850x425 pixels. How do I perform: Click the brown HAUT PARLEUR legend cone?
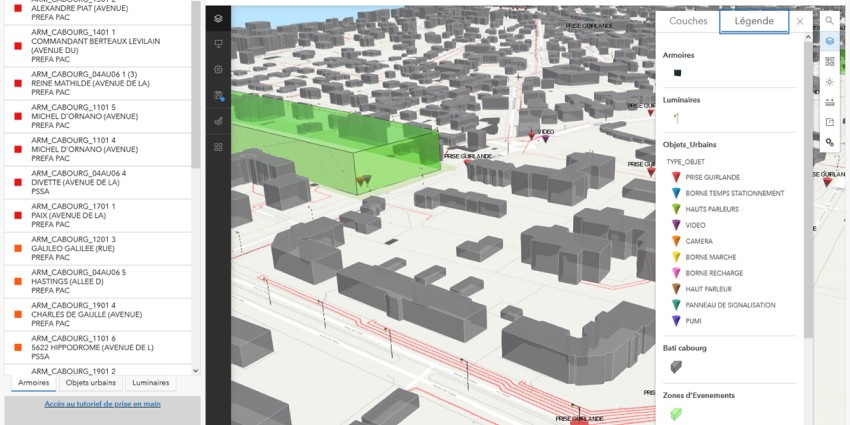pyautogui.click(x=676, y=289)
